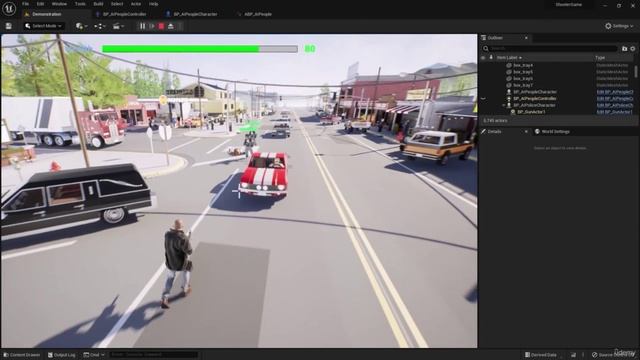
Task: Collapse the BP_AIPoliceCharacter tree node
Action: click(504, 105)
